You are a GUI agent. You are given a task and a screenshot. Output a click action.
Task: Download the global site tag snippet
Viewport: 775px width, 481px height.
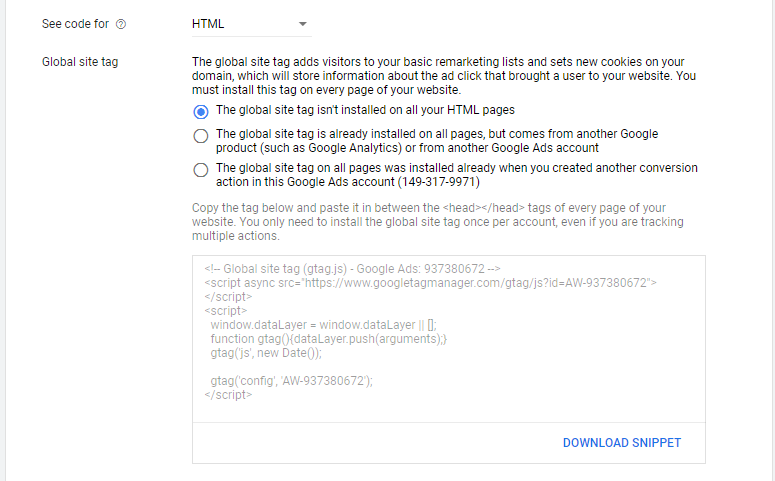[622, 443]
